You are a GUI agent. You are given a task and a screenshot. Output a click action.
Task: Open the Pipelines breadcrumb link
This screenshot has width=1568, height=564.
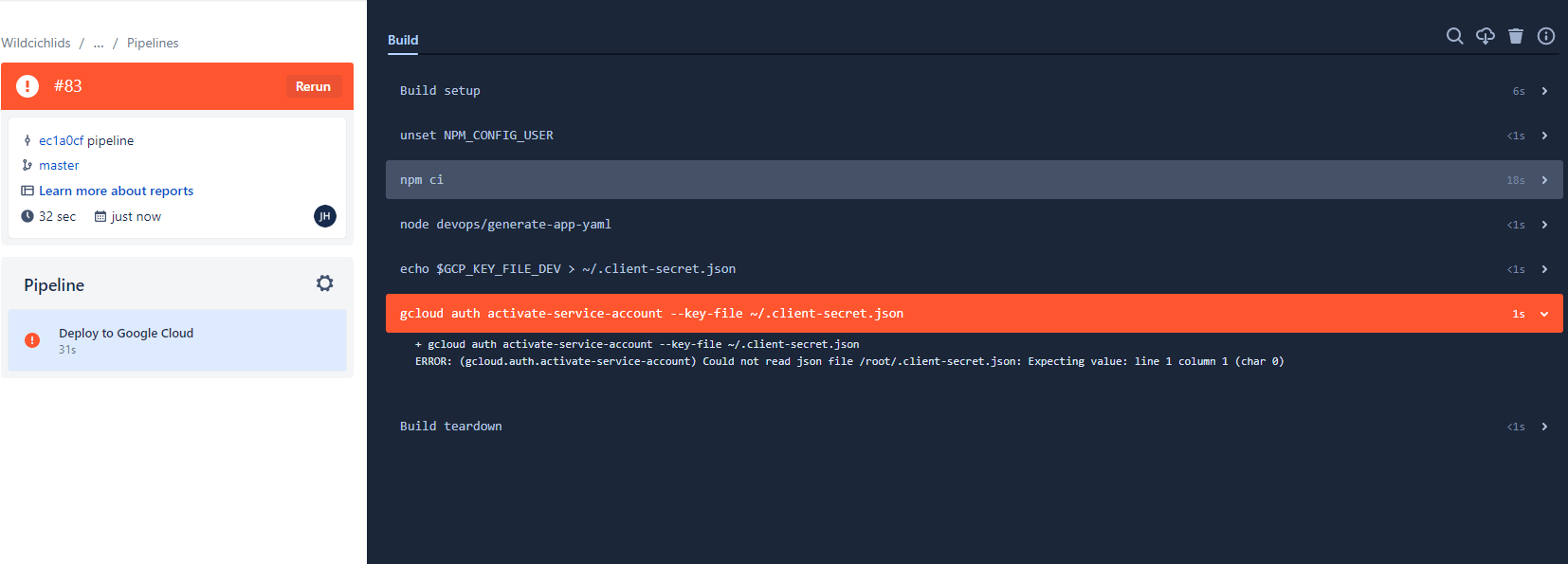click(153, 43)
